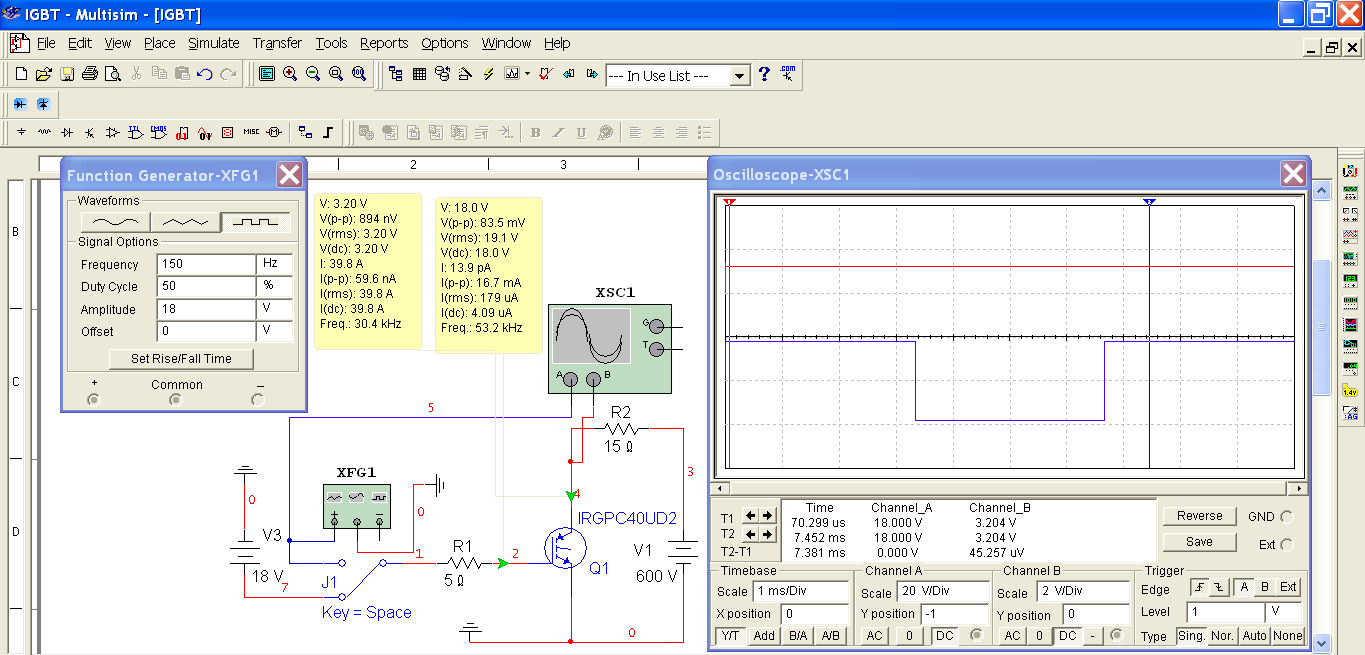1365x655 pixels.
Task: Open the In Use List dropdown
Action: [739, 76]
